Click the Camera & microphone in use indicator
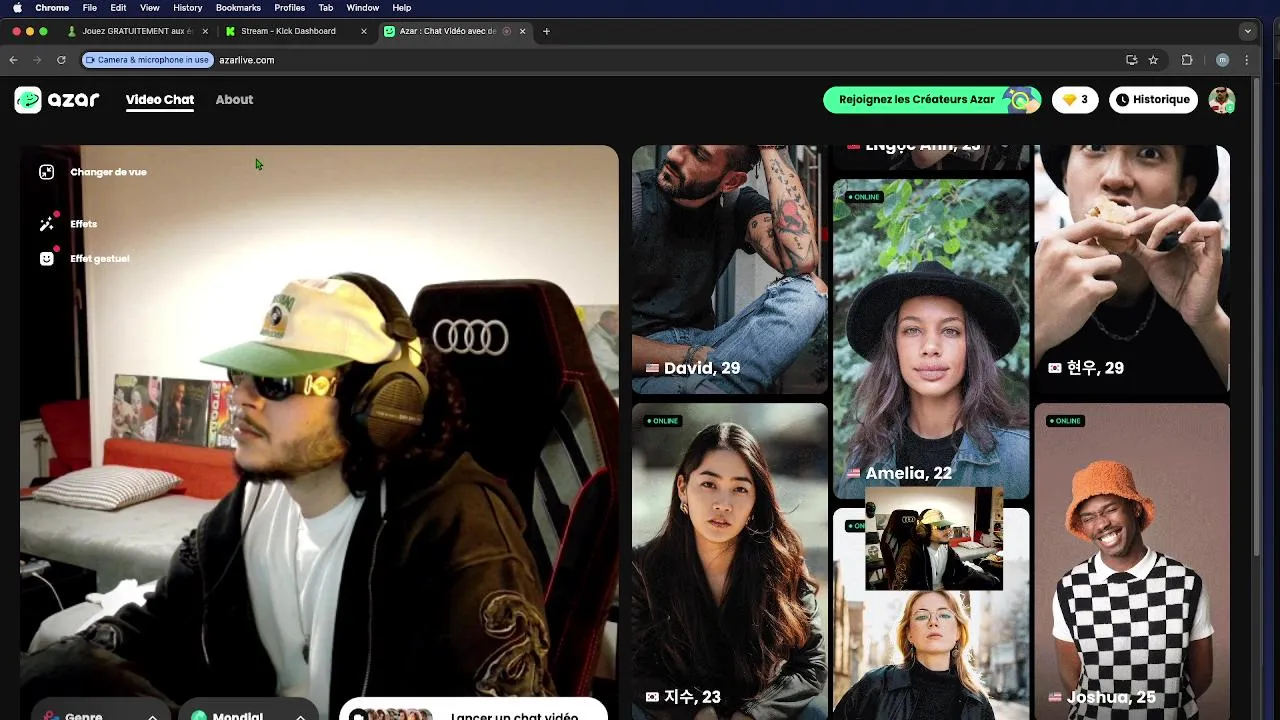This screenshot has height=720, width=1280. 148,60
